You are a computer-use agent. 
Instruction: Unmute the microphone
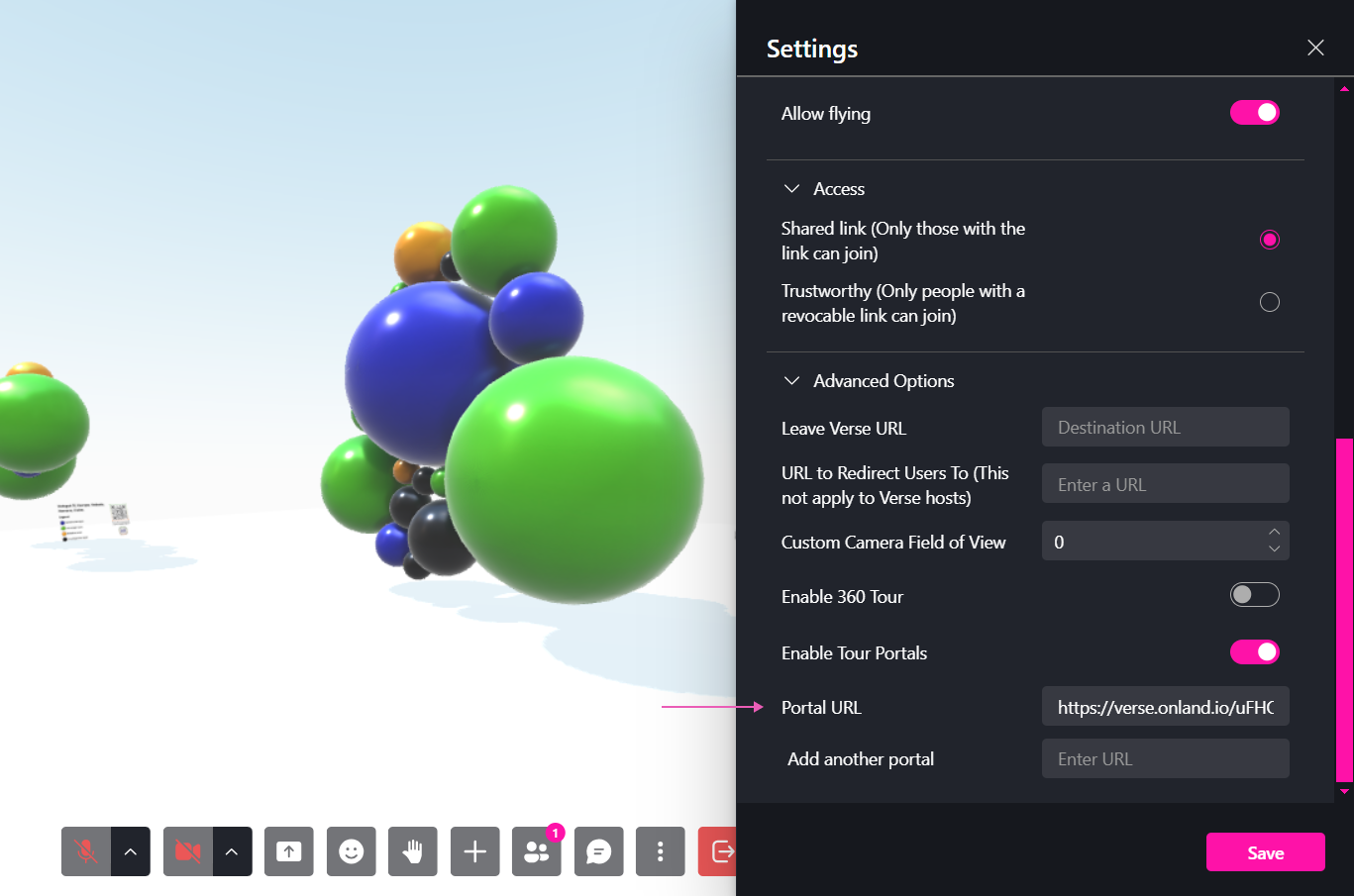(85, 851)
